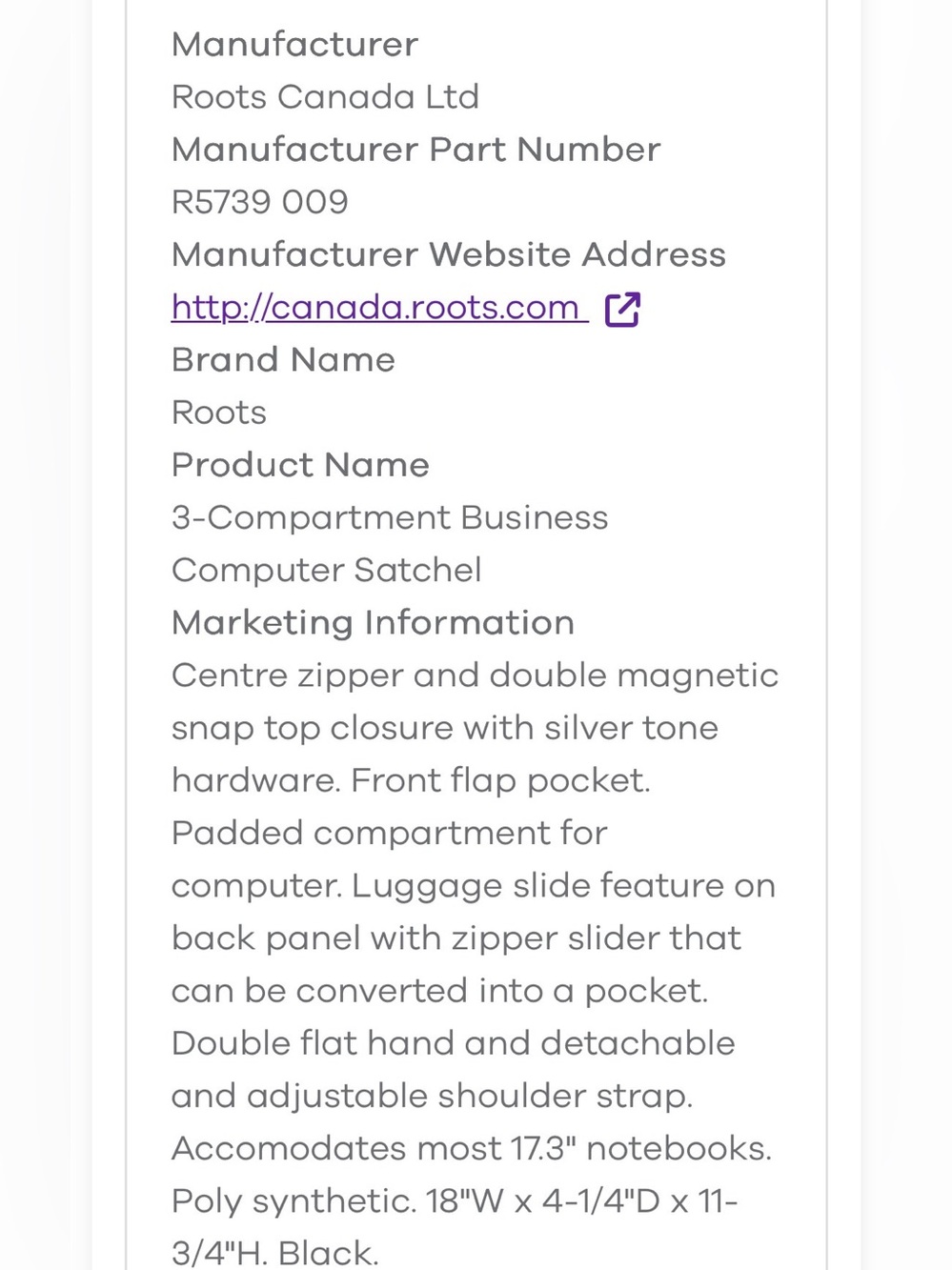The height and width of the screenshot is (1270, 952).
Task: Click the Brand Name heading
Action: 283,360
